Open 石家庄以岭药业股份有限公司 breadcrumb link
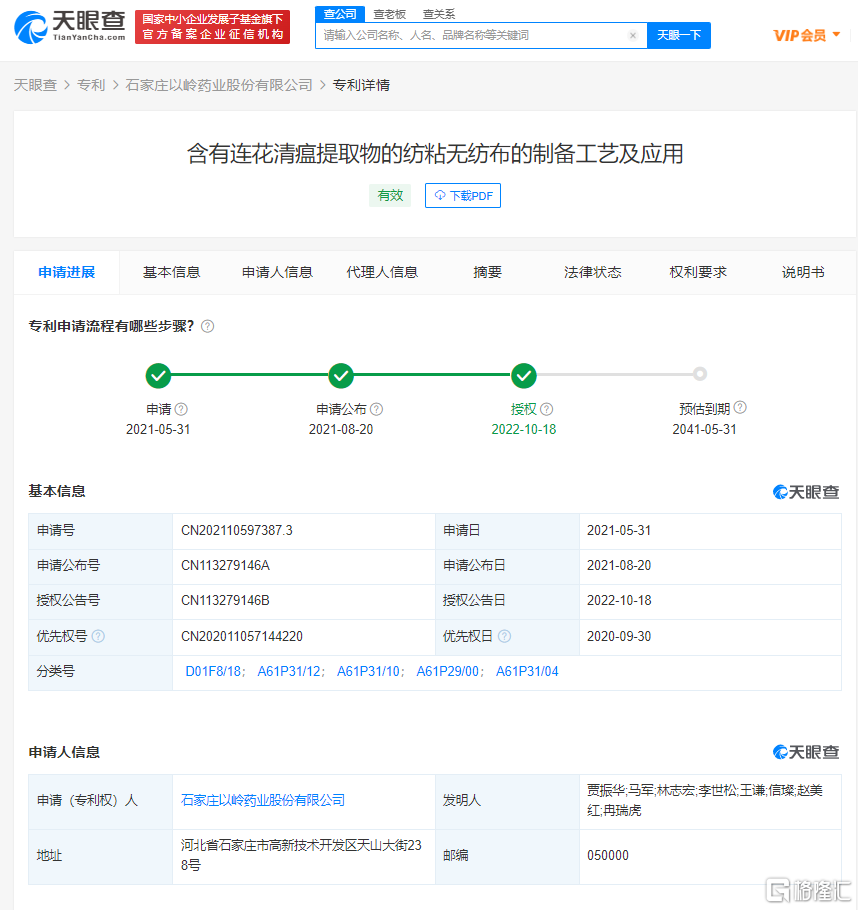This screenshot has width=858, height=910. pyautogui.click(x=219, y=85)
